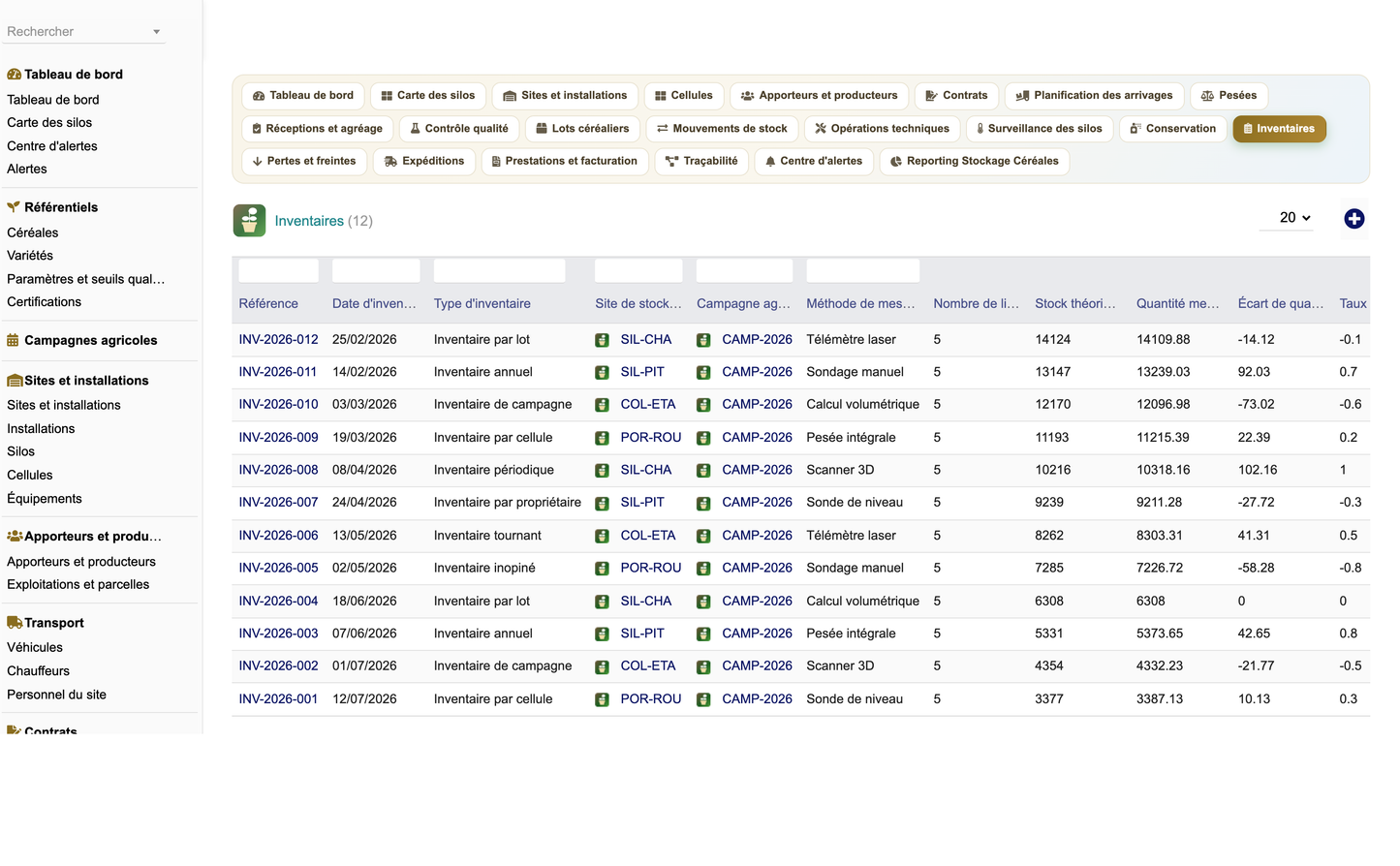Click site icon beside SIL-CHA in INV-2026-012 row
This screenshot has height=866, width=1400.
pyautogui.click(x=602, y=340)
